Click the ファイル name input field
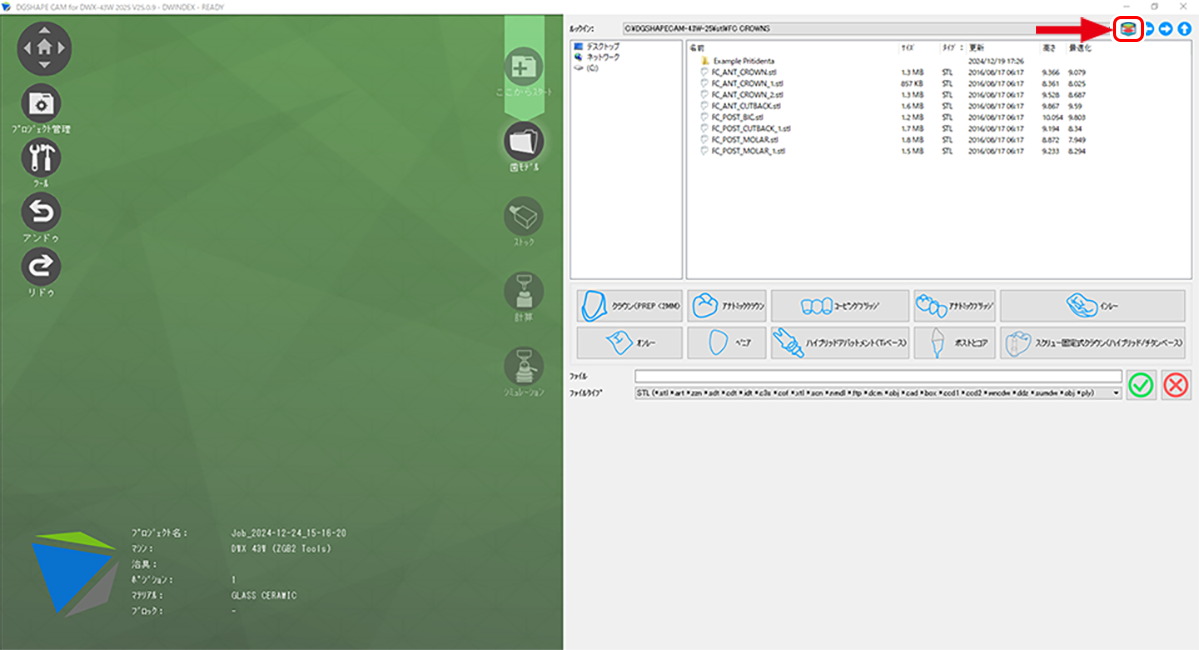Viewport: 1199px width, 650px height. click(x=878, y=376)
